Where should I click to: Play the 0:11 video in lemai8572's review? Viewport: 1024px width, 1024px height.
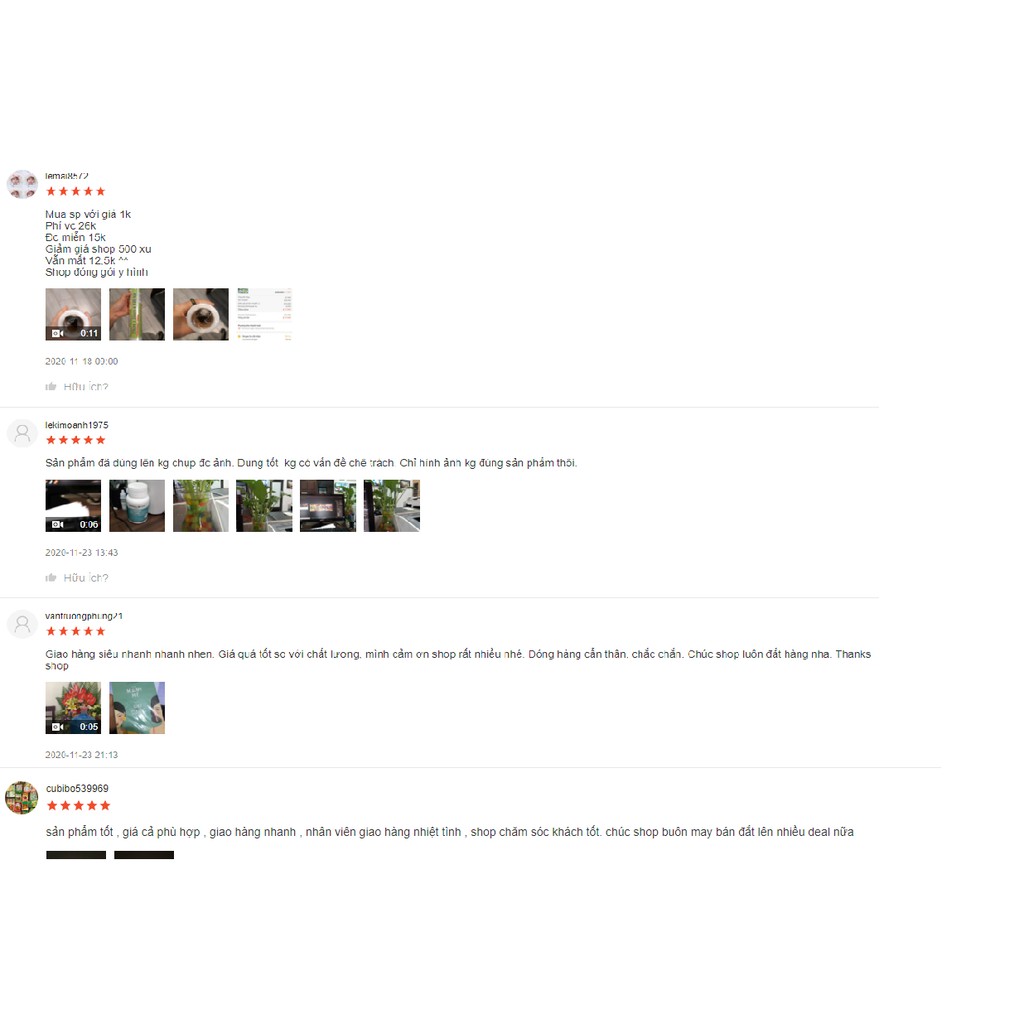pos(73,314)
